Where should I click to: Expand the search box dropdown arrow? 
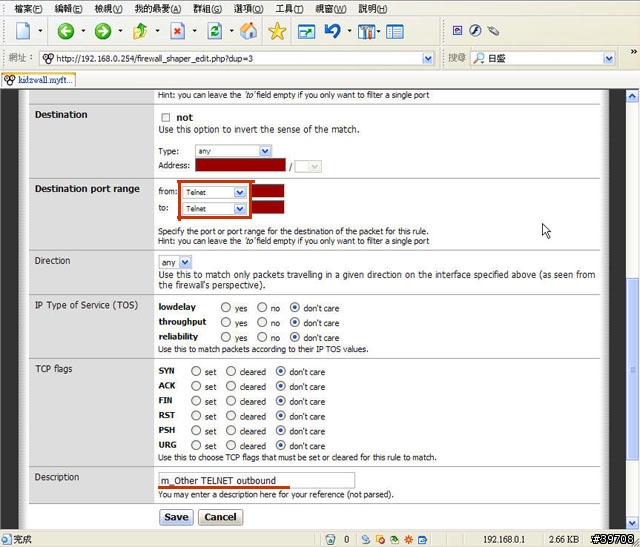click(609, 59)
